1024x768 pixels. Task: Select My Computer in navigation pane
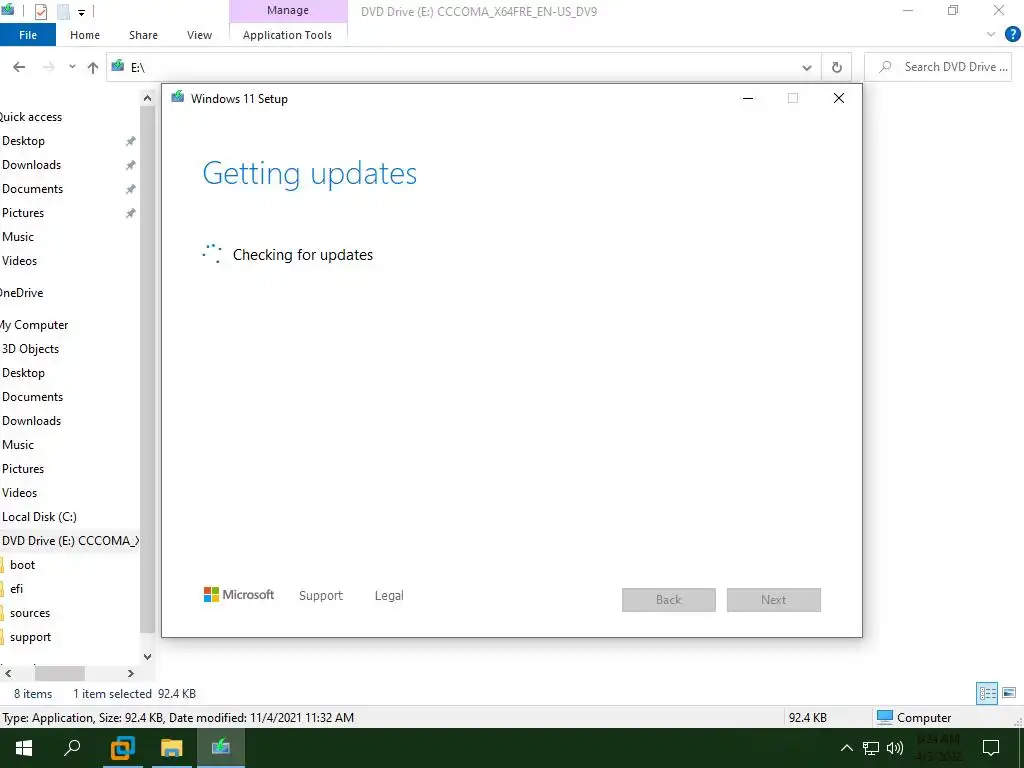(x=34, y=325)
